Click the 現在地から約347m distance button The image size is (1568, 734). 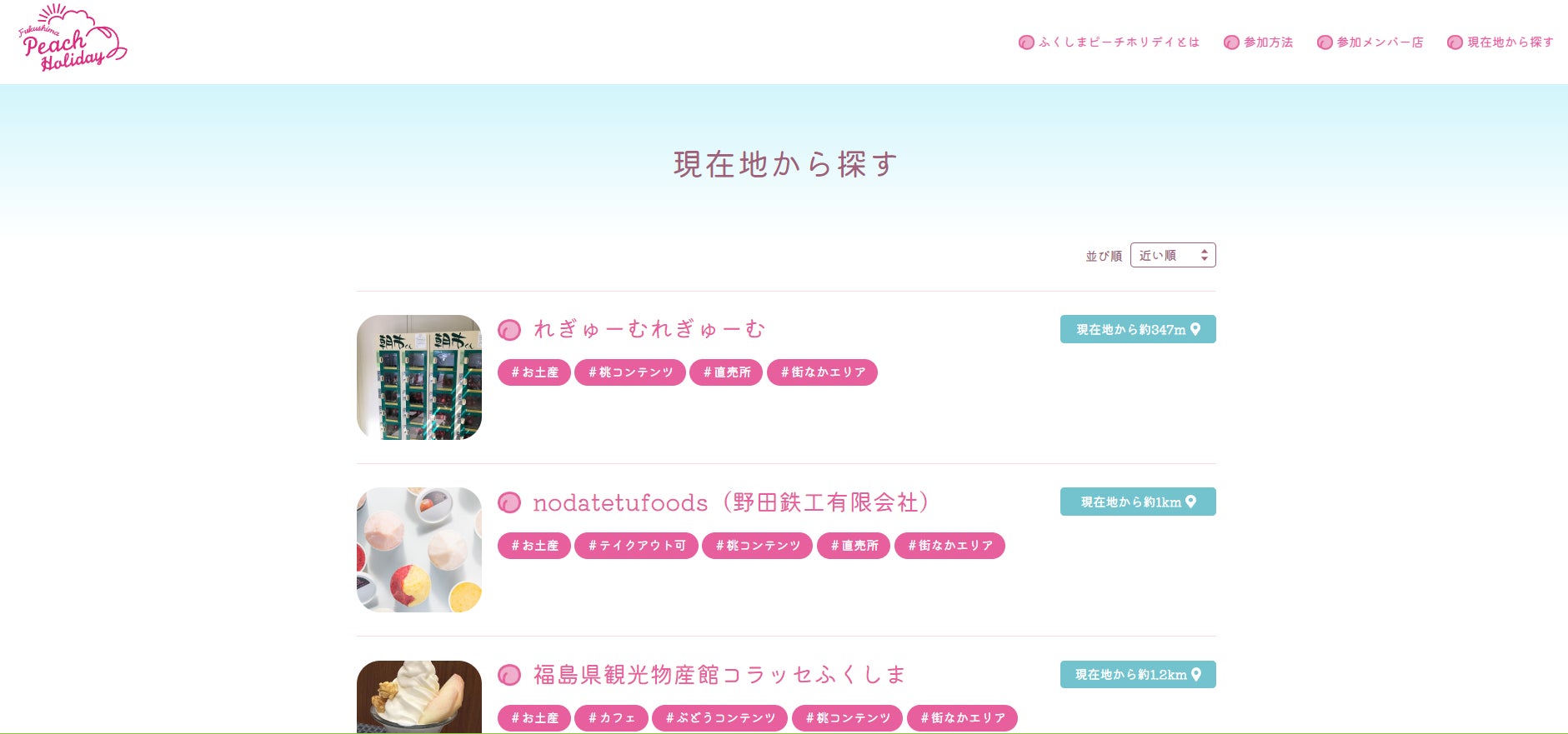click(1138, 329)
